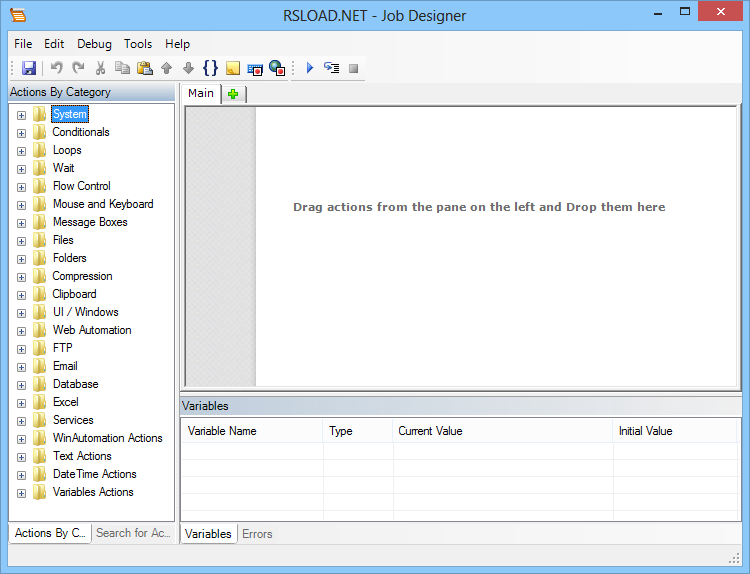Add a new function tab with green plus
The height and width of the screenshot is (574, 750).
coord(233,94)
